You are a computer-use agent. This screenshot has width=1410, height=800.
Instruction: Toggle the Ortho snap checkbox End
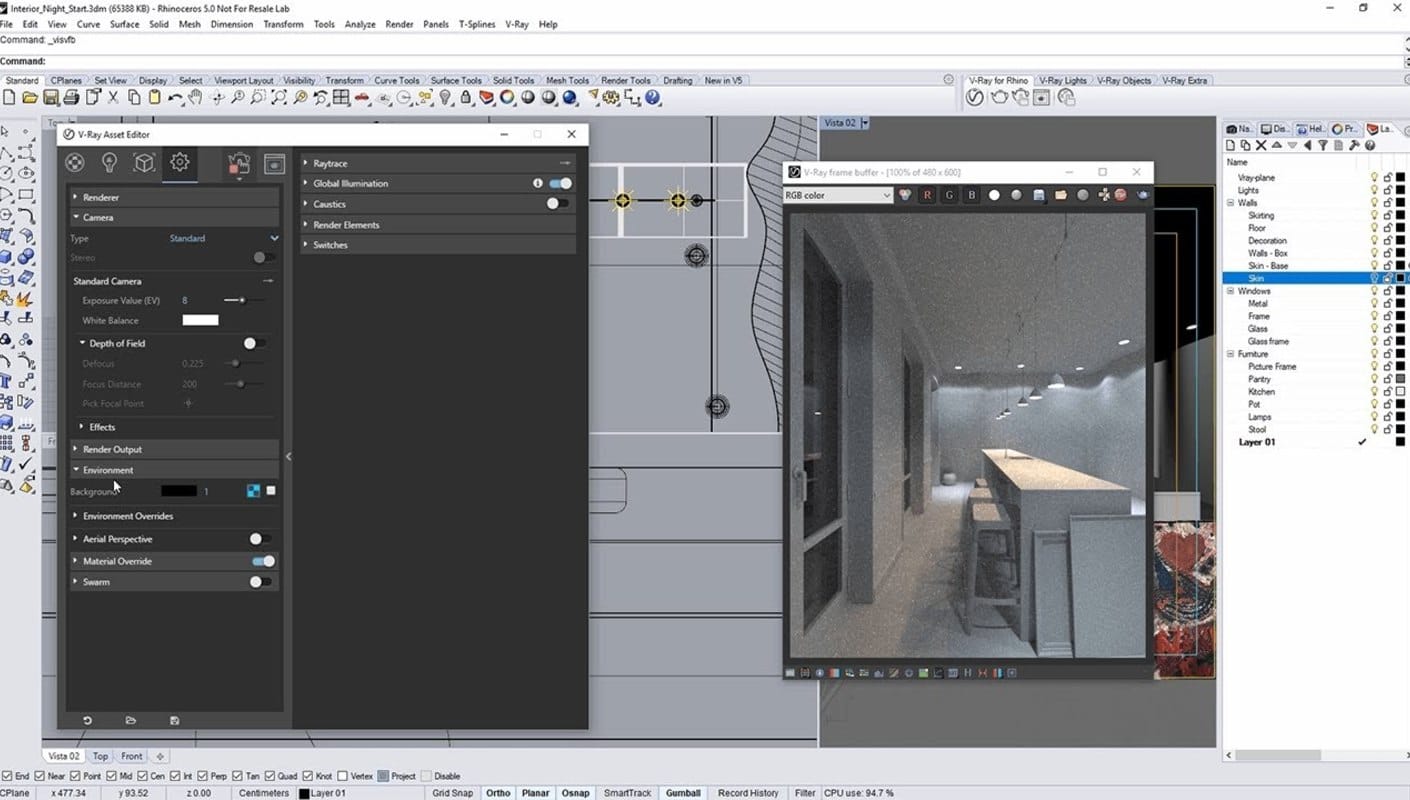click(9, 776)
